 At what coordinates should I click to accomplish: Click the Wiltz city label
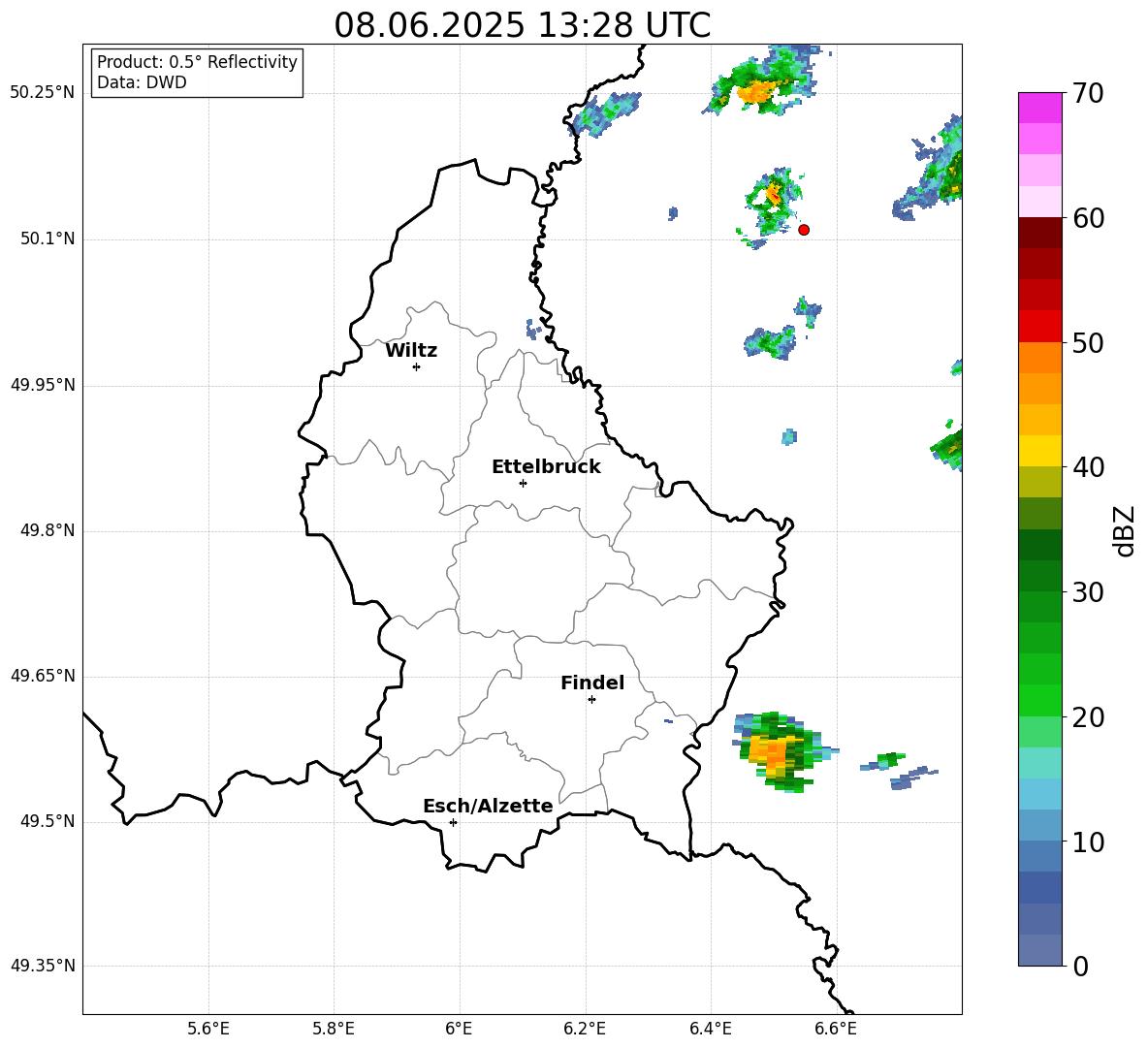411,351
